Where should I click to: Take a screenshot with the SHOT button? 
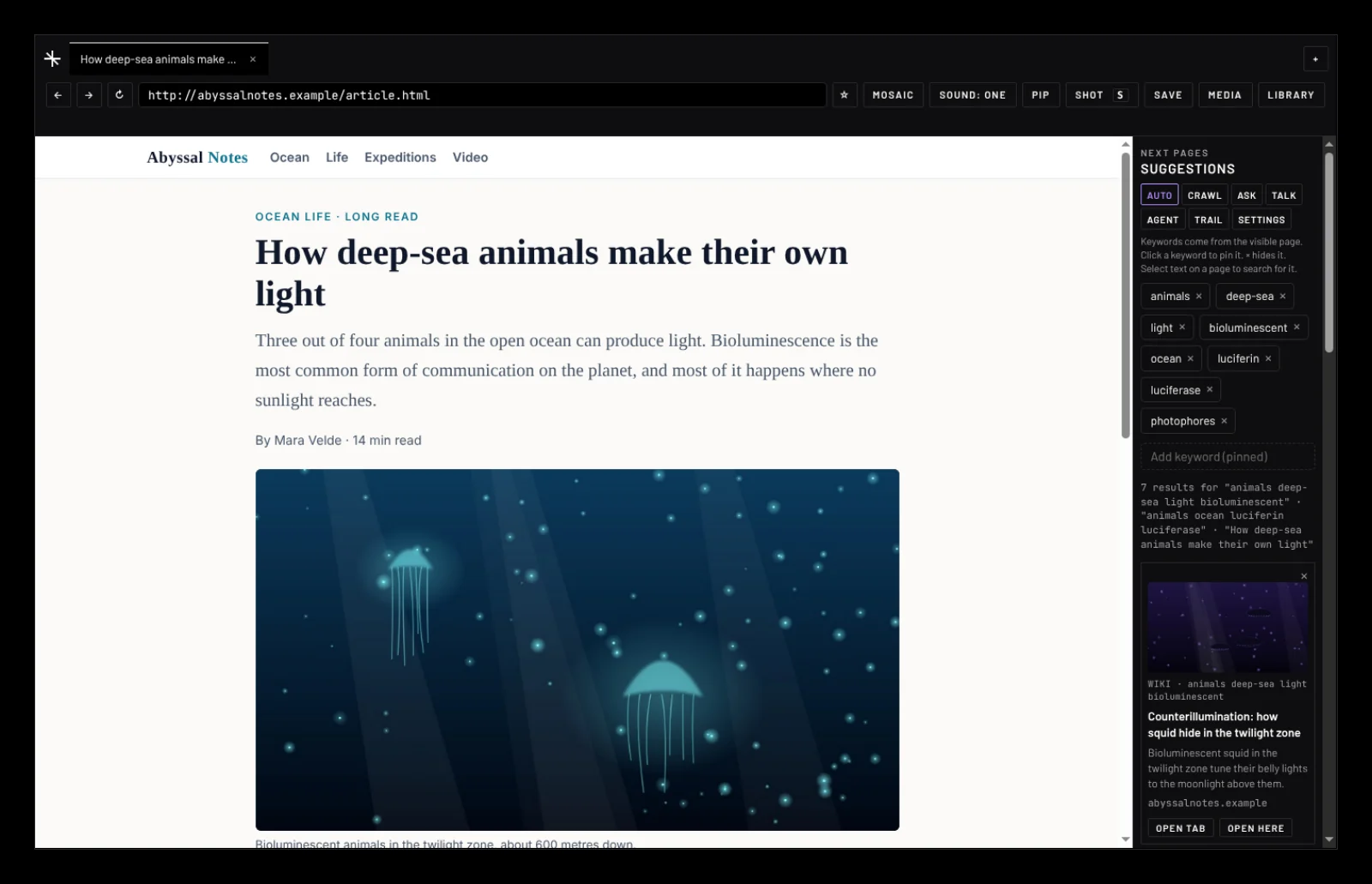(1101, 95)
